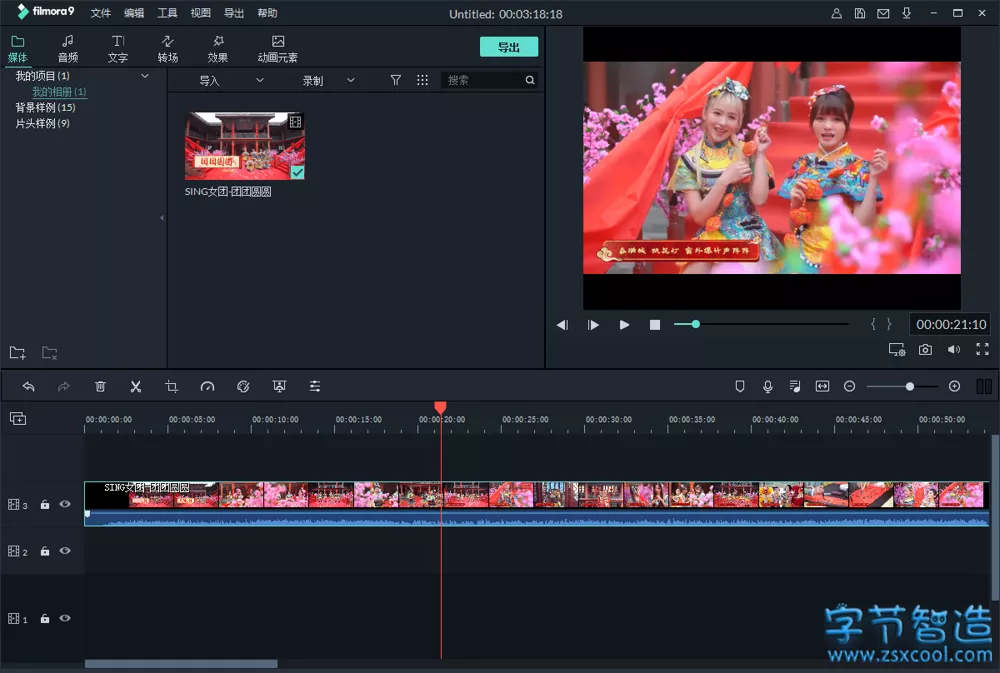The width and height of the screenshot is (1000, 673).
Task: Open the speed control tool
Action: click(207, 386)
